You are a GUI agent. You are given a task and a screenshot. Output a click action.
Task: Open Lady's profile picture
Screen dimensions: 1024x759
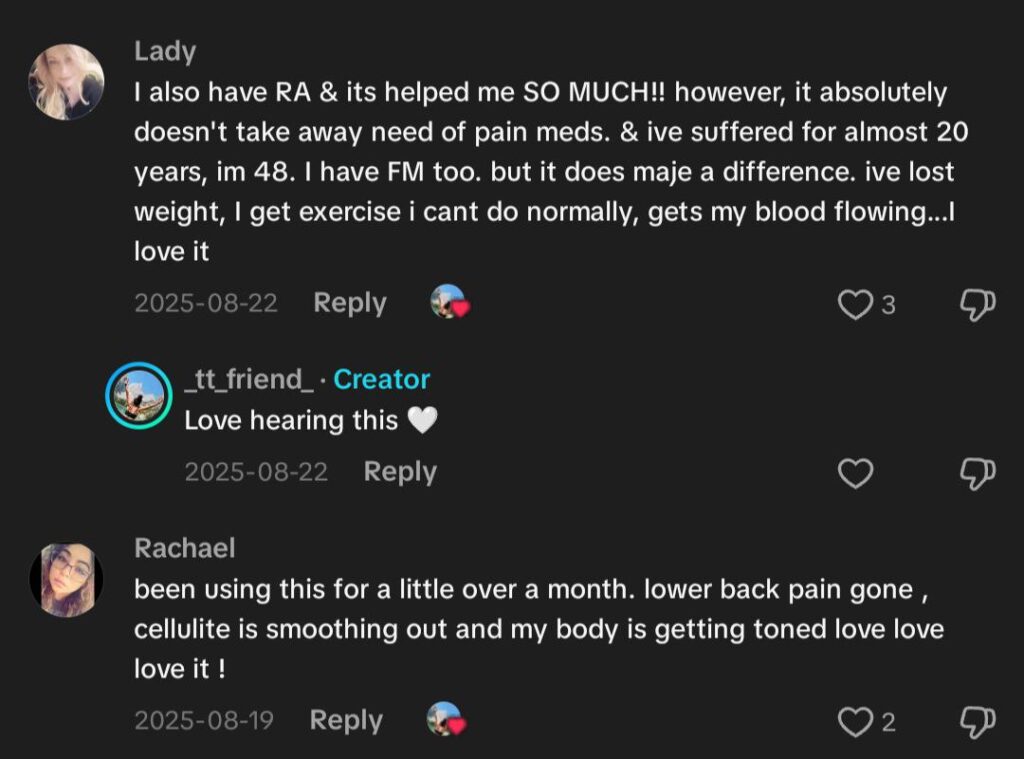coord(66,81)
